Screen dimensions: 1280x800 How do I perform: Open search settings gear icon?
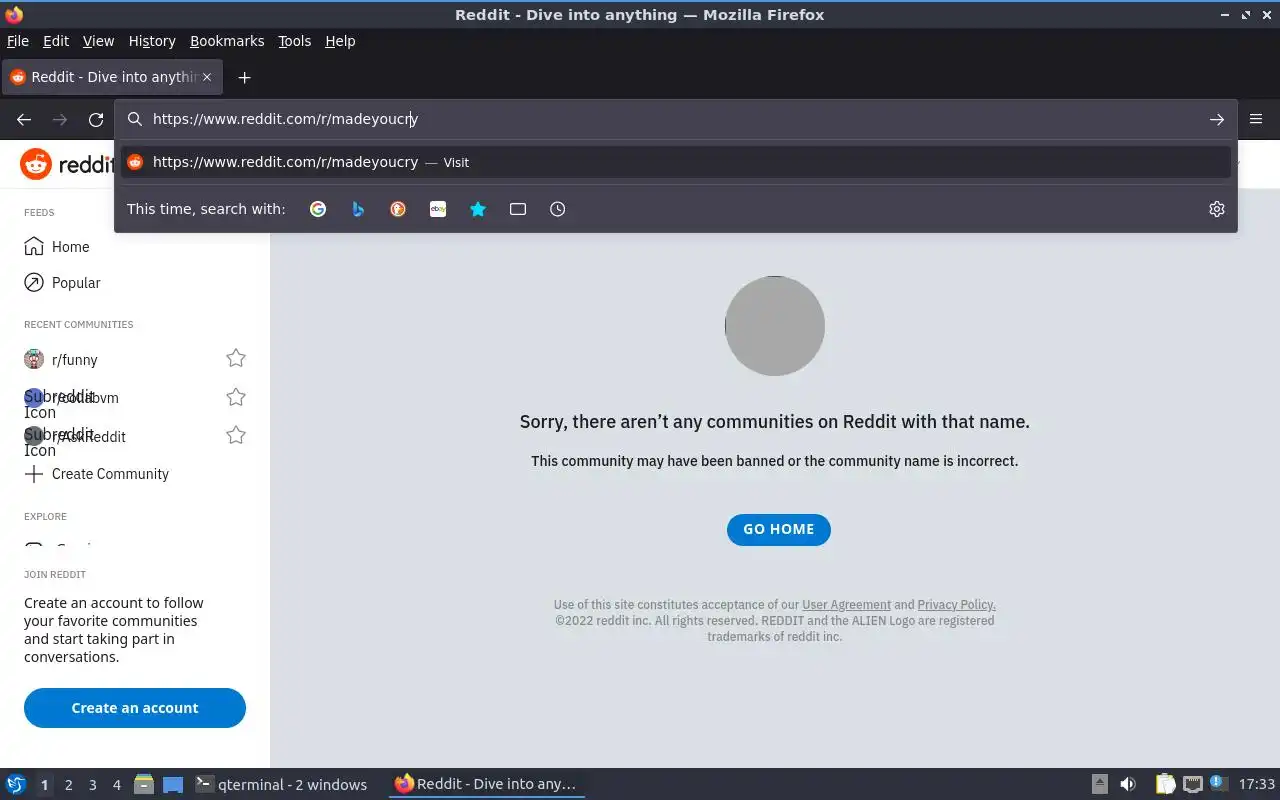[1216, 209]
